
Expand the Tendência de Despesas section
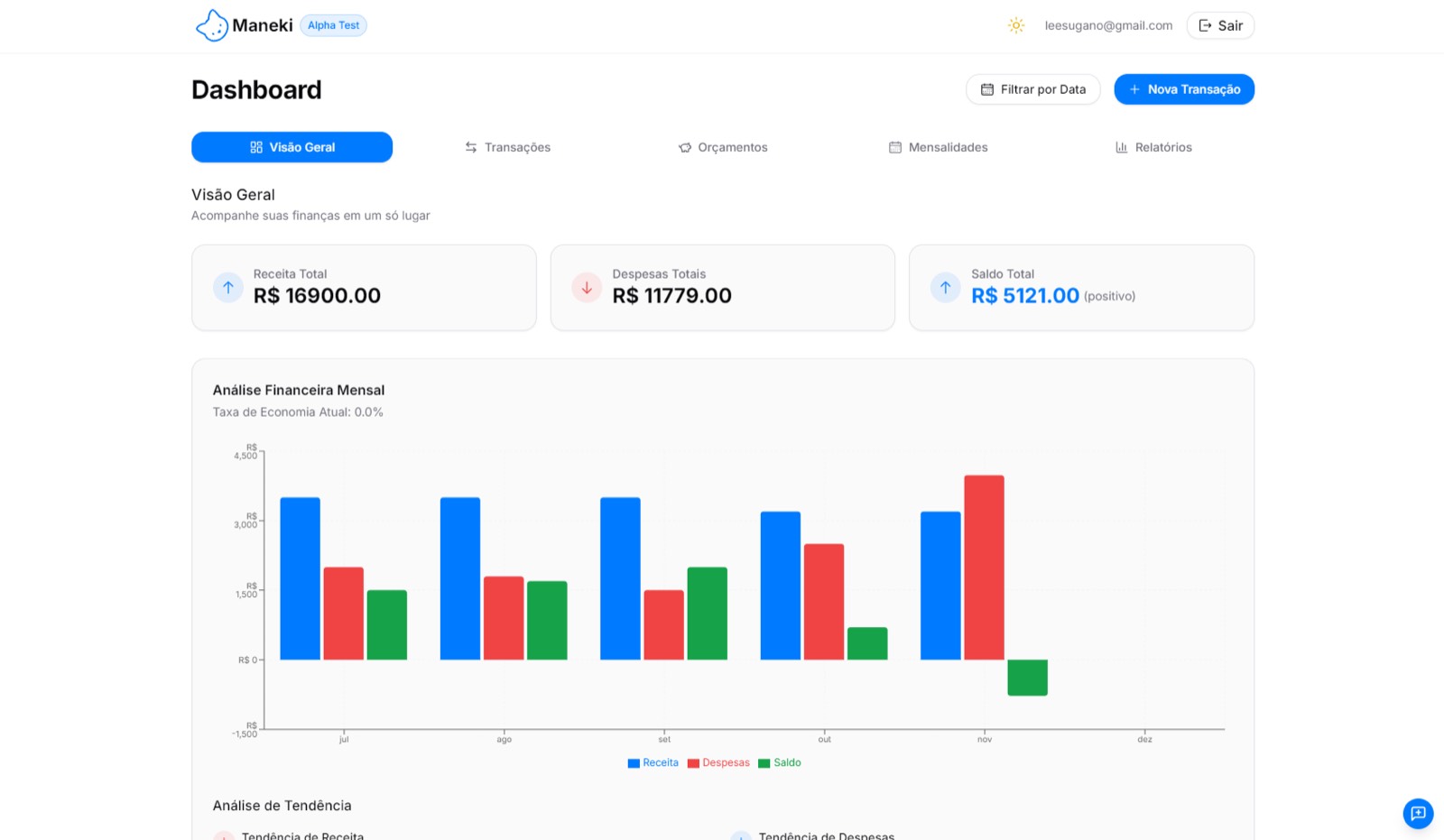coord(827,836)
